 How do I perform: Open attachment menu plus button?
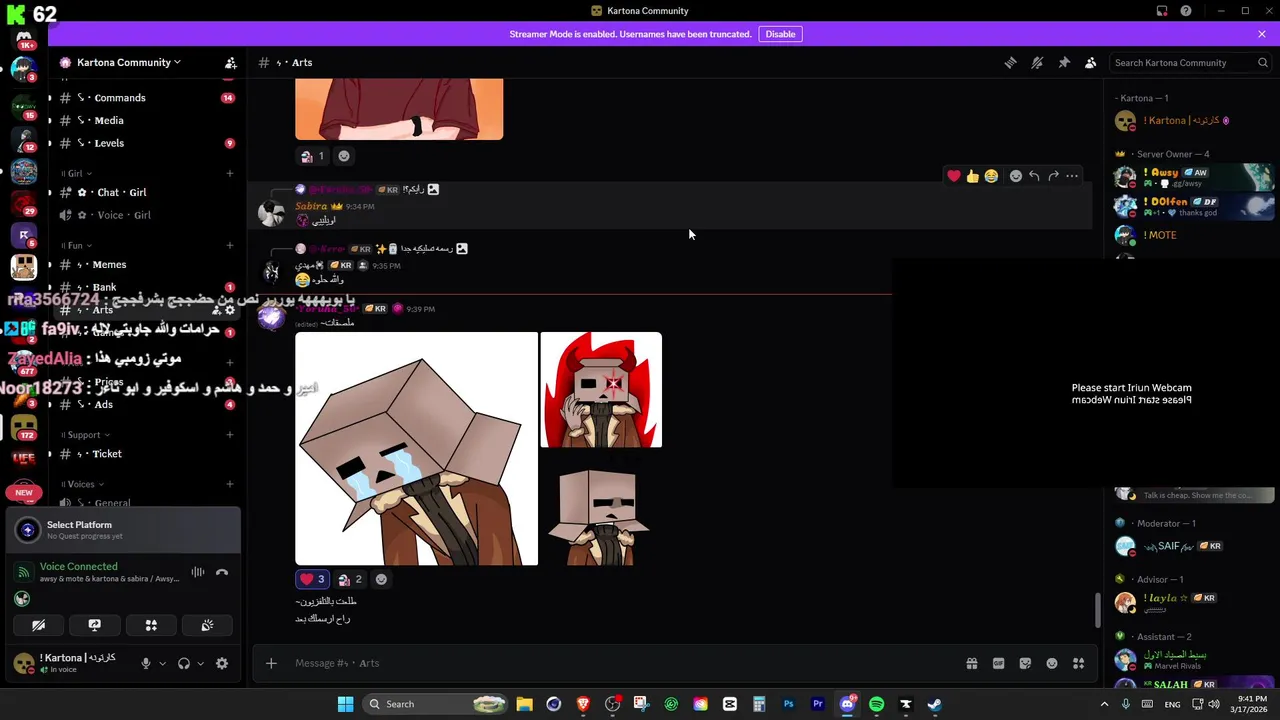click(x=271, y=663)
